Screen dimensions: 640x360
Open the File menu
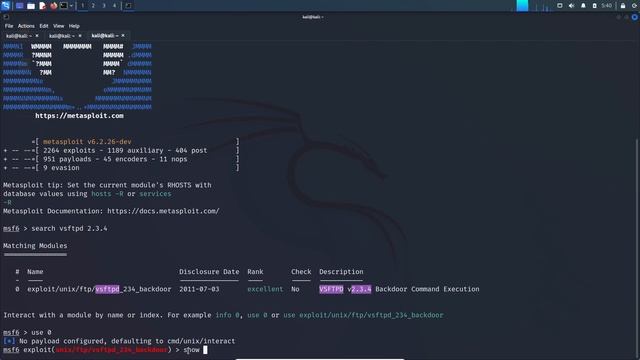click(9, 26)
